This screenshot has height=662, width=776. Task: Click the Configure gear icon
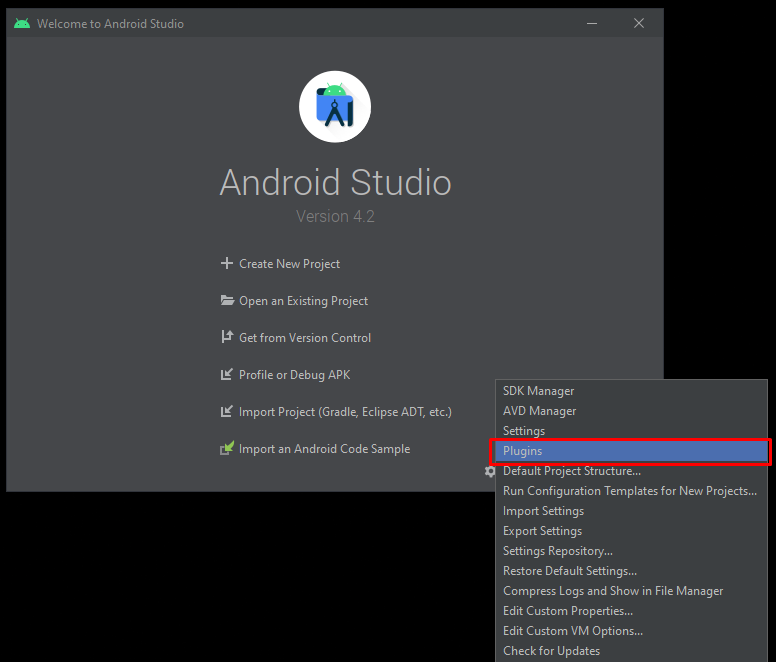pos(490,471)
